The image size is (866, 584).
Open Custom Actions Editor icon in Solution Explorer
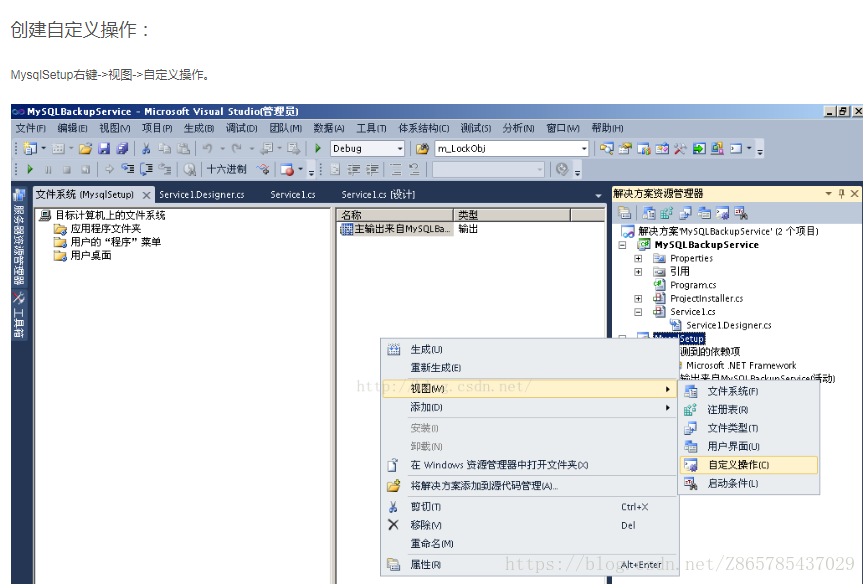coord(722,213)
